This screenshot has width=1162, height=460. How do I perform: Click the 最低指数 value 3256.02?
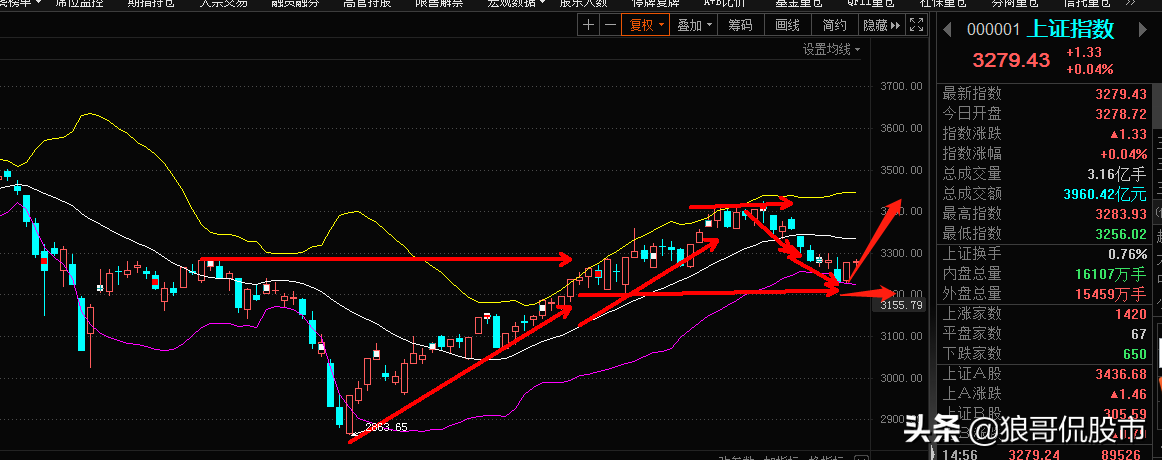(1120, 234)
